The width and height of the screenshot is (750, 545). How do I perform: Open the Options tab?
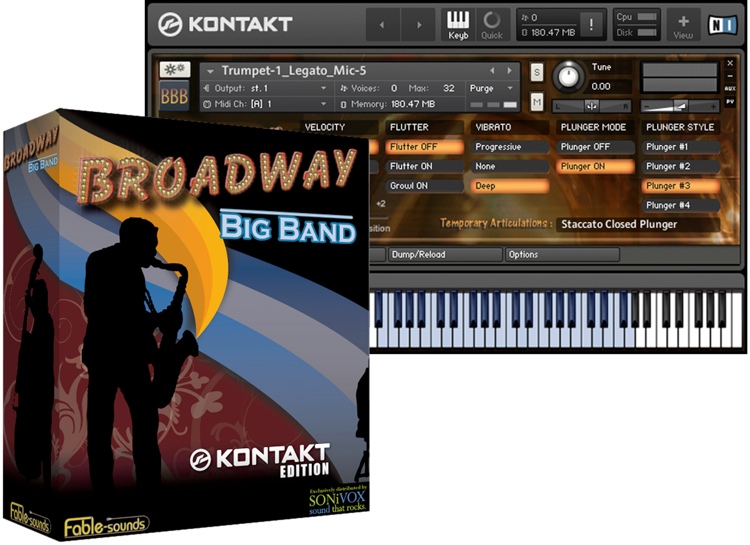562,255
